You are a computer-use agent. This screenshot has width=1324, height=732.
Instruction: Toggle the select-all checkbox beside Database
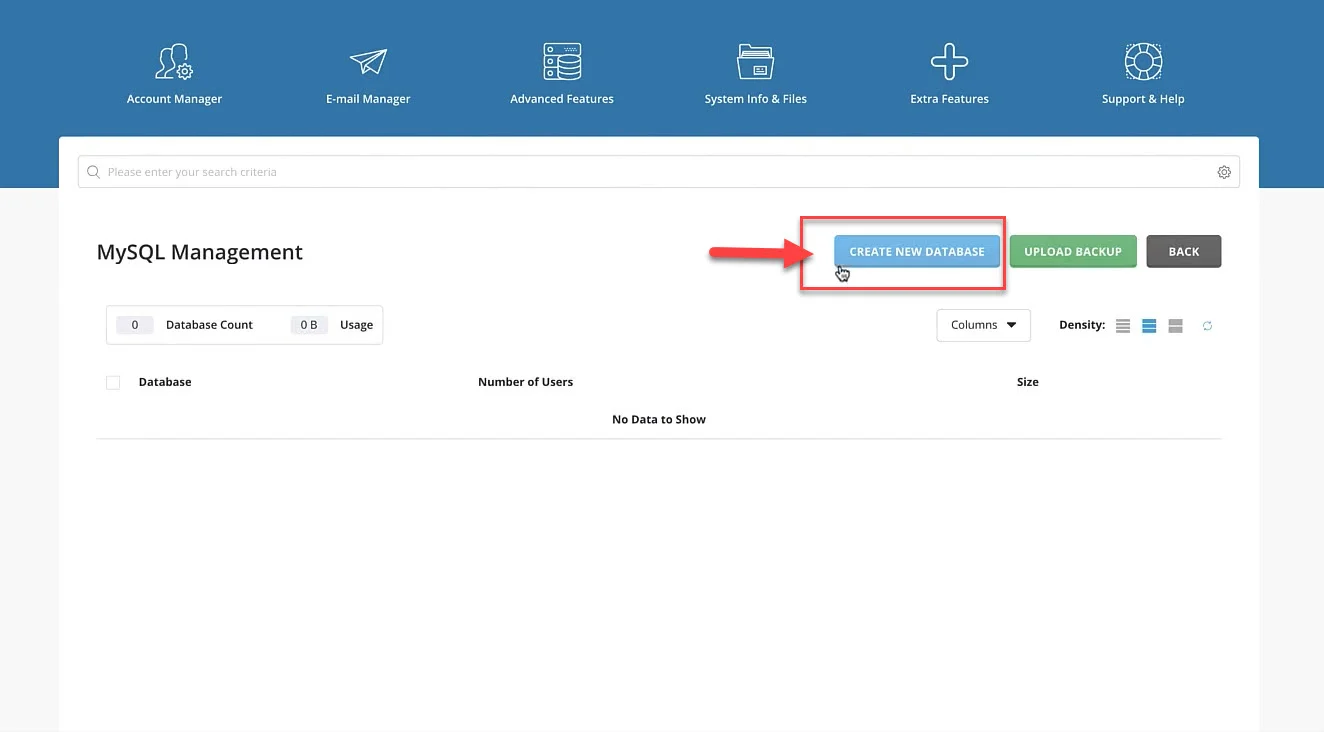tap(113, 382)
